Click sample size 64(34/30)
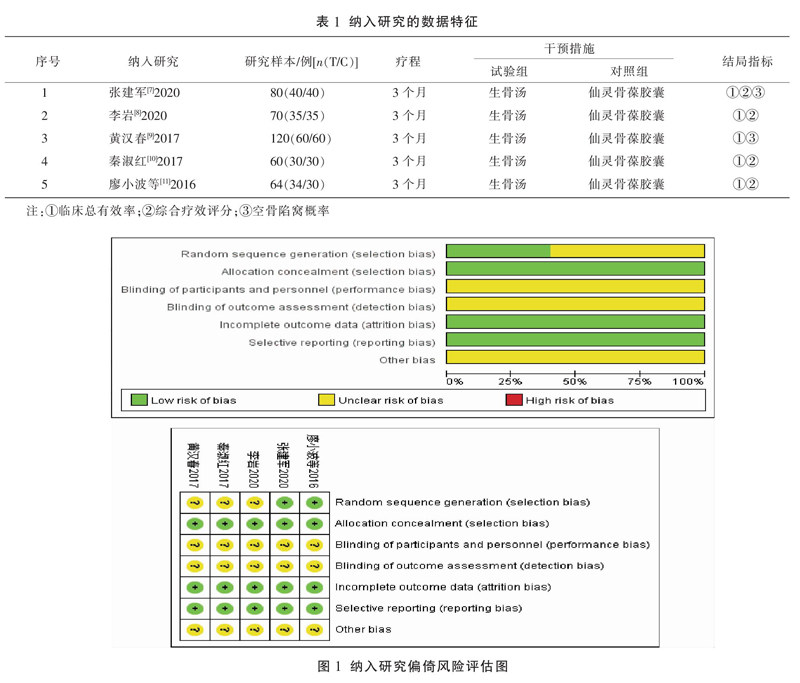The height and width of the screenshot is (683, 800). (x=297, y=185)
